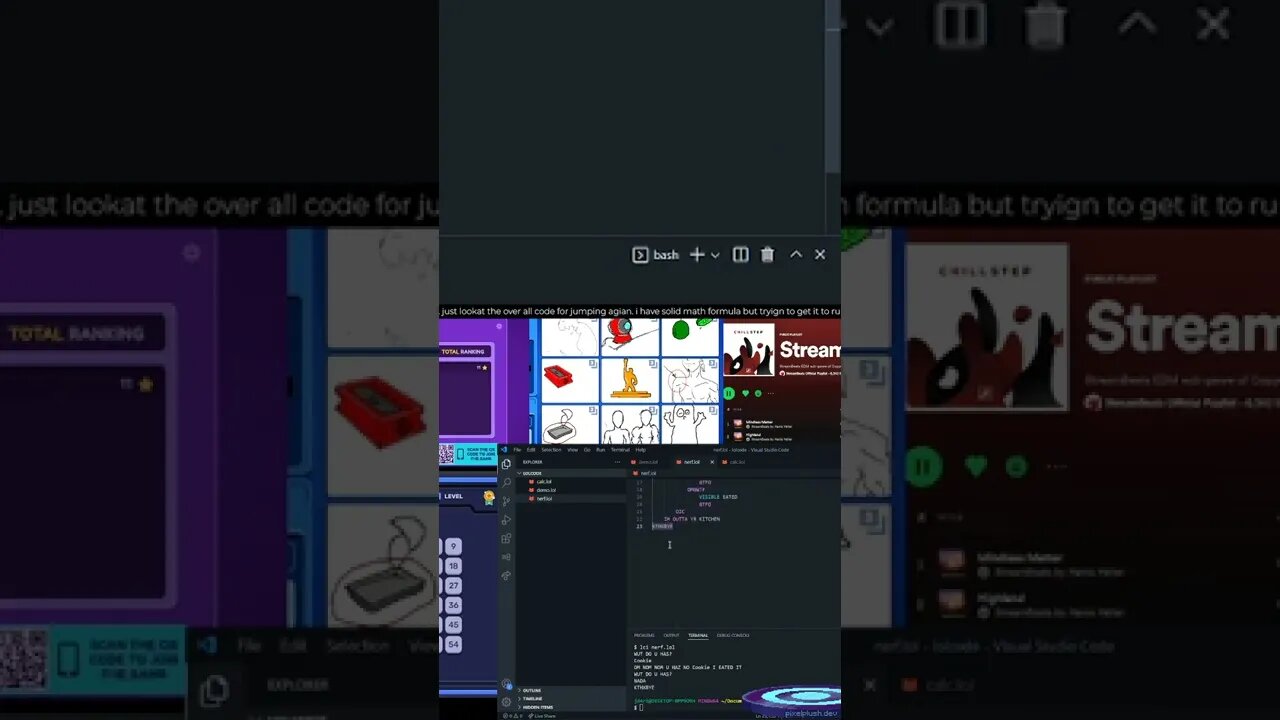Open the Terminal menu in menu bar
1280x720 pixels.
pyautogui.click(x=620, y=450)
